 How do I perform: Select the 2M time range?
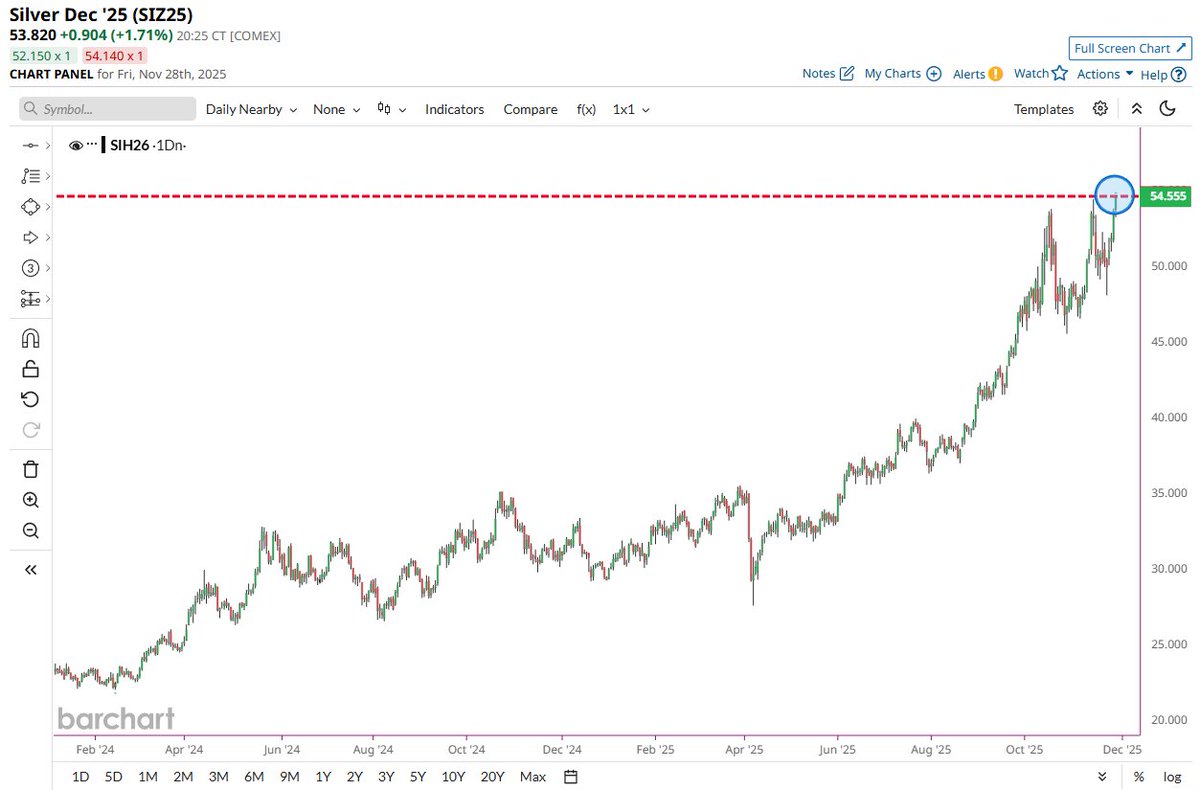(x=182, y=777)
